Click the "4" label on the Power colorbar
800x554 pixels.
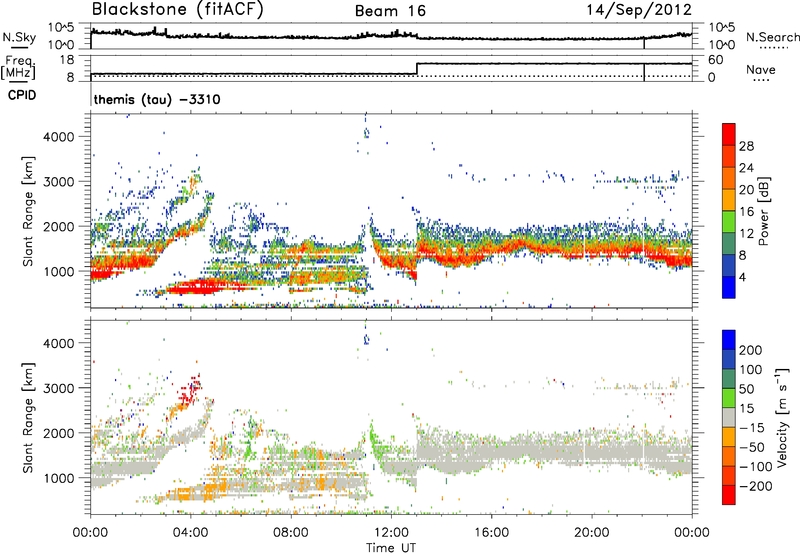(742, 277)
